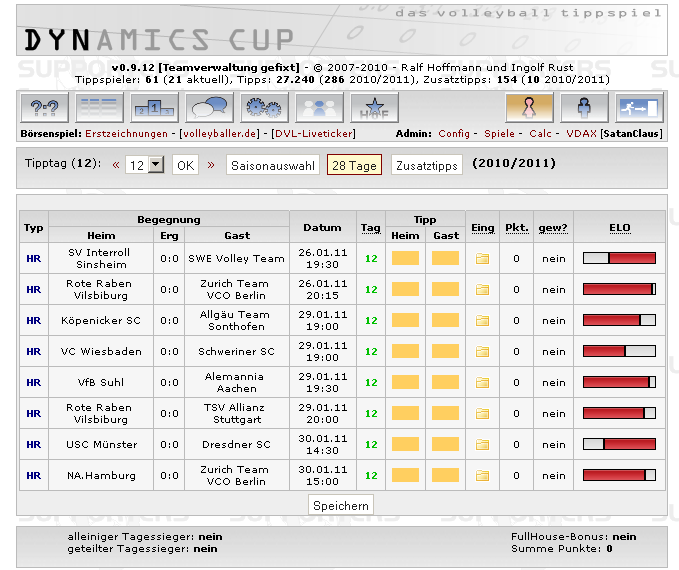Open the gears settings icon
The image size is (679, 570).
[x=265, y=107]
